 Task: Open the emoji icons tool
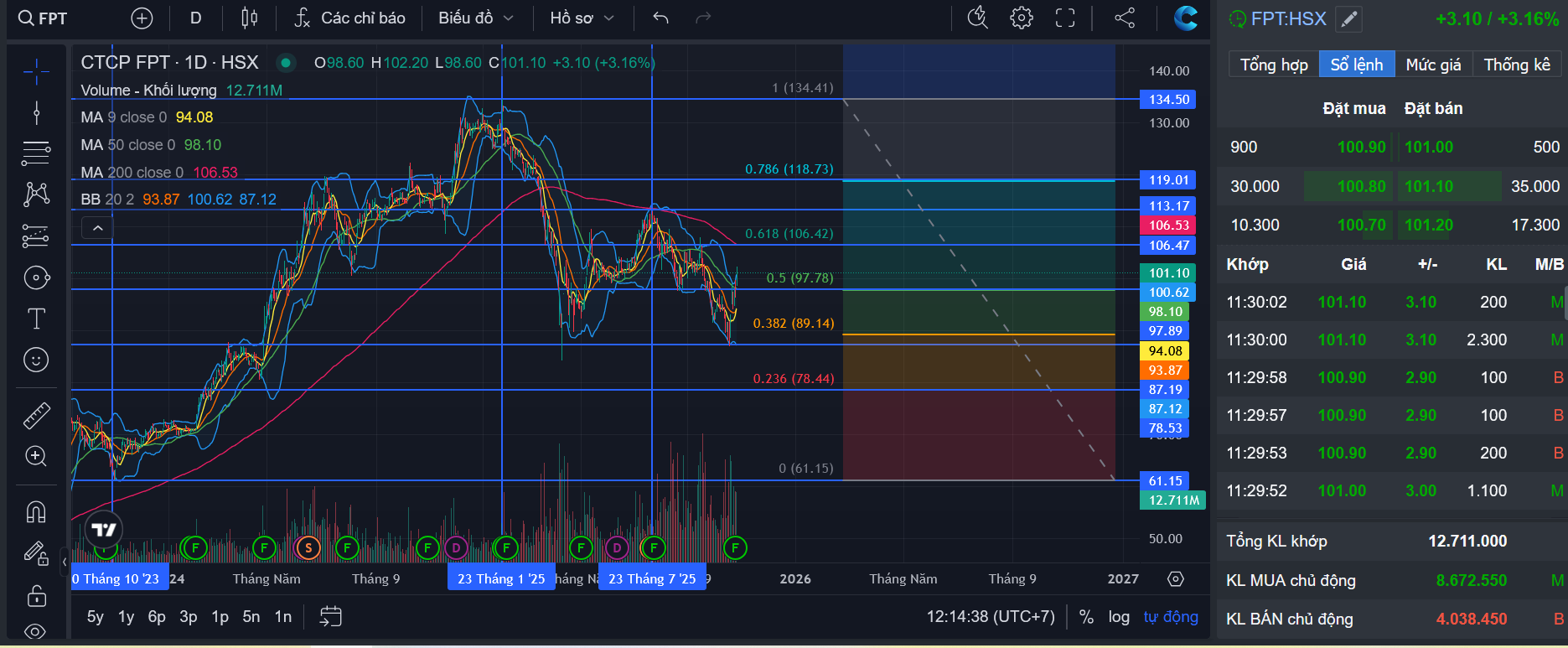36,360
